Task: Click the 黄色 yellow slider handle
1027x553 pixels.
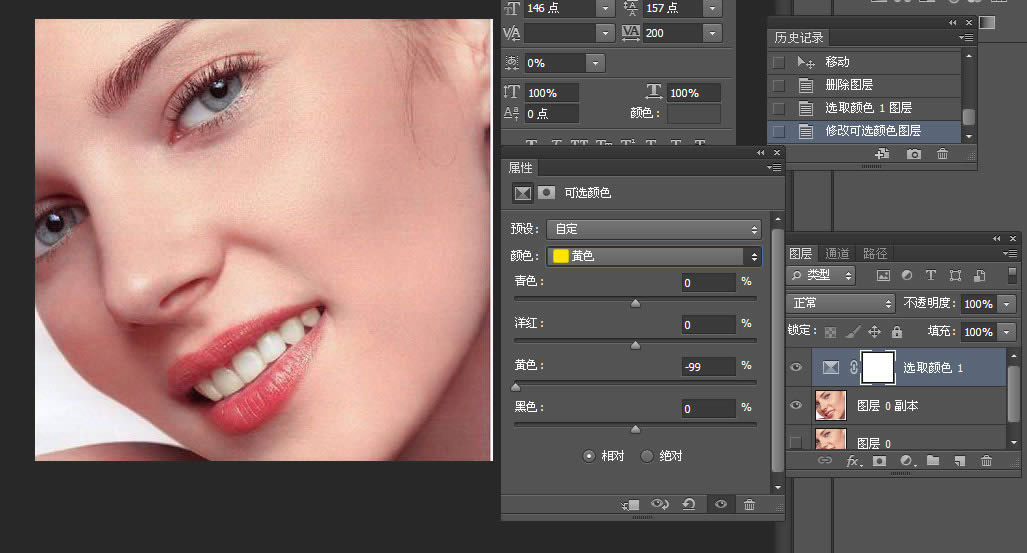Action: 516,387
